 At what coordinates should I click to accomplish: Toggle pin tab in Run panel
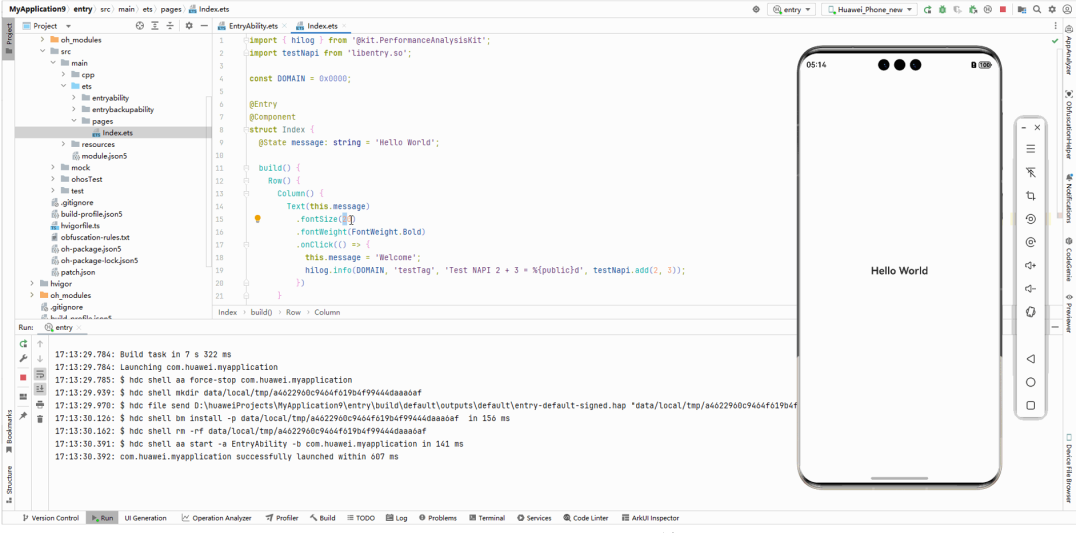coord(23,416)
